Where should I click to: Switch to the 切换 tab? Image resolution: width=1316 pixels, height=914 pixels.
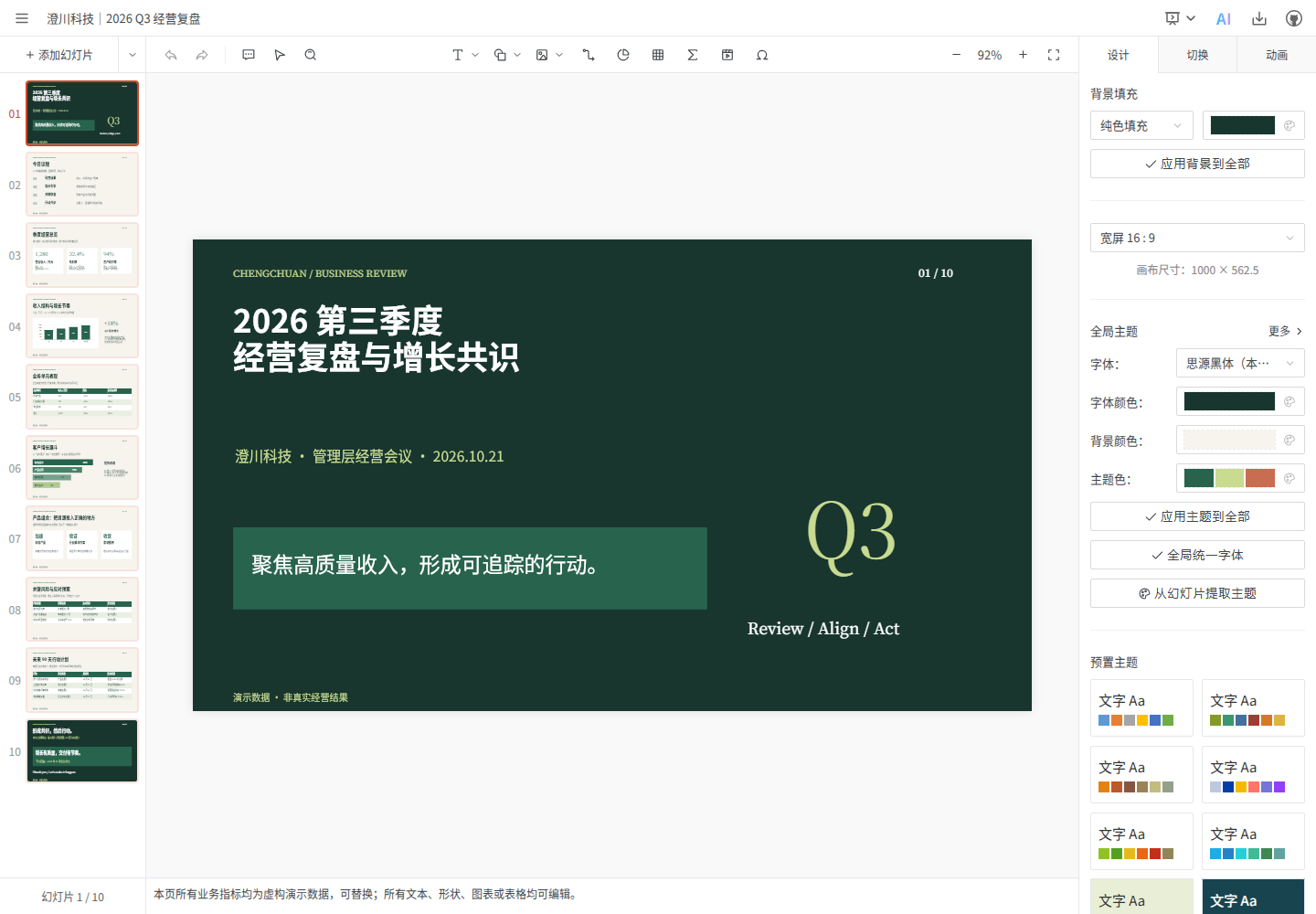tap(1197, 55)
